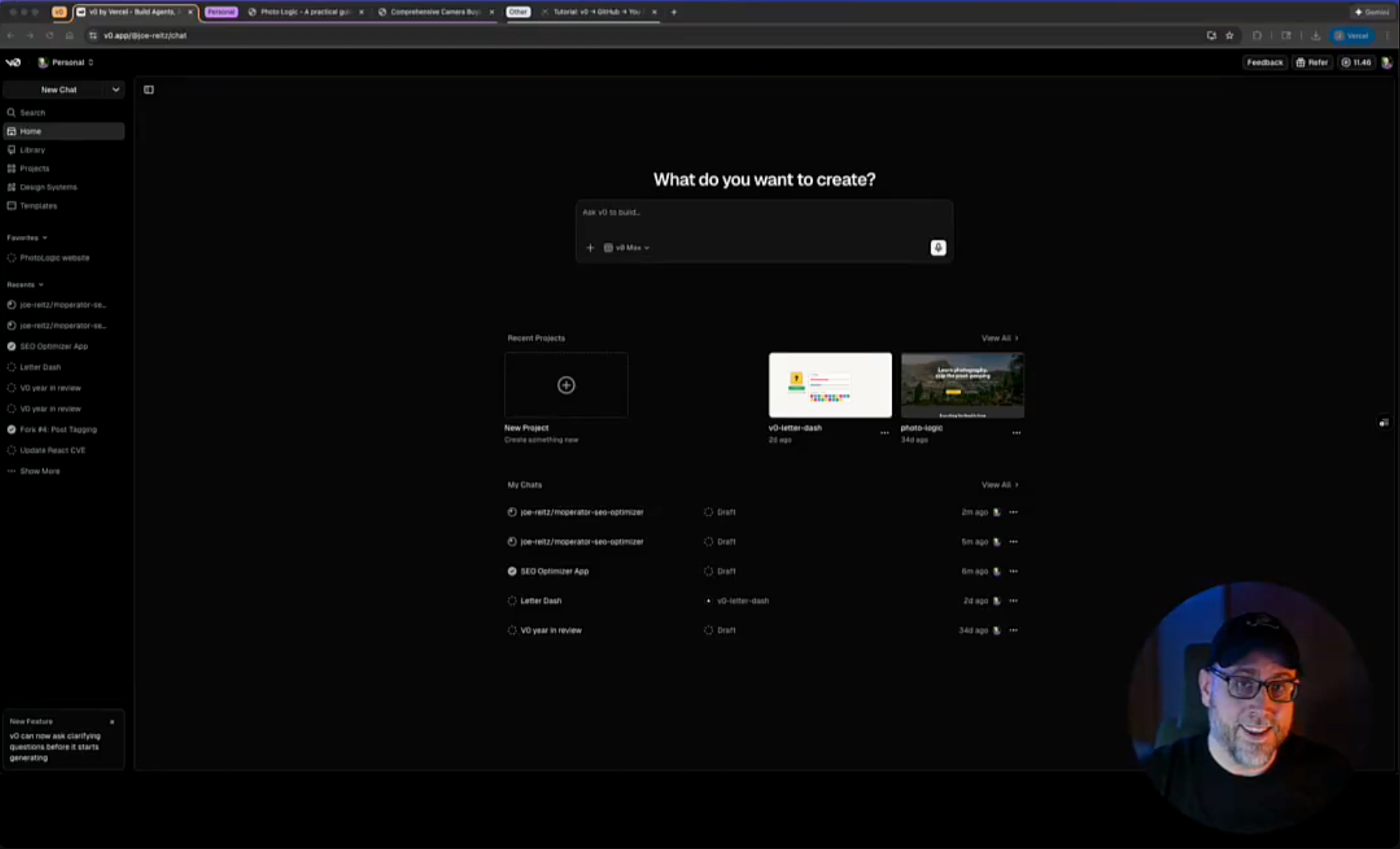Open the Letter Dash recent chat
The width and height of the screenshot is (1400, 849).
point(64,368)
